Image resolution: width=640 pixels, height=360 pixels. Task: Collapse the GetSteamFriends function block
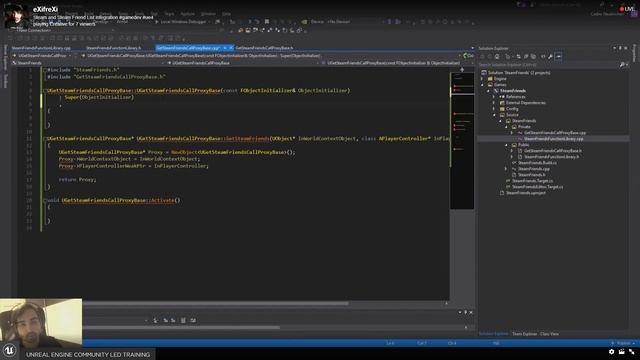pos(45,139)
